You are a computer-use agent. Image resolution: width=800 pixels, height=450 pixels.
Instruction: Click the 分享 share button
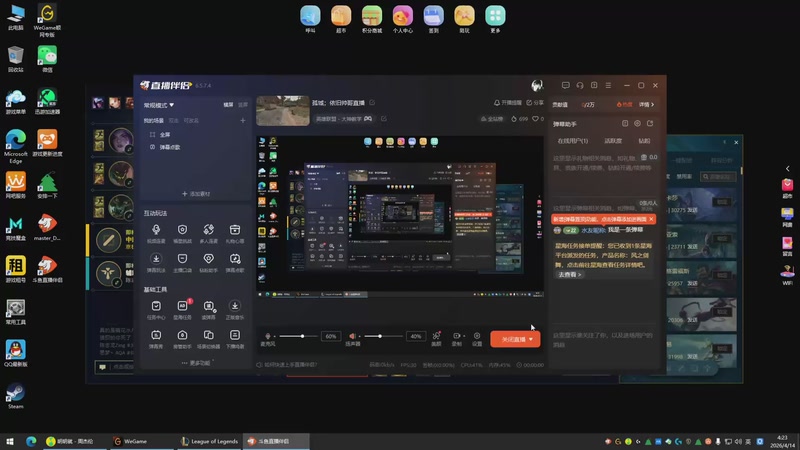coord(535,103)
